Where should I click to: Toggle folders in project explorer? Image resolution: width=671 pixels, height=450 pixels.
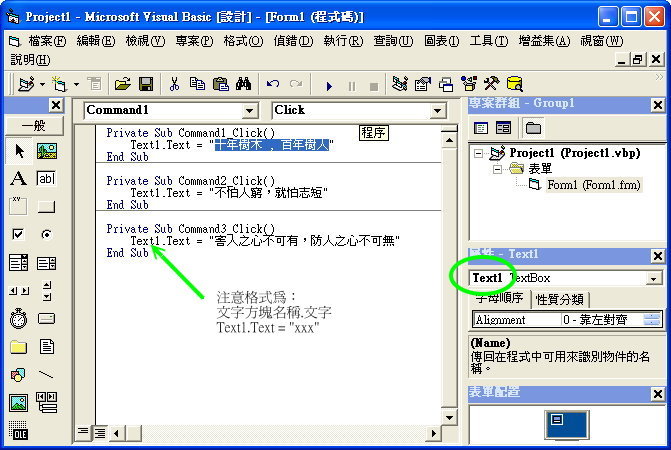pyautogui.click(x=533, y=128)
